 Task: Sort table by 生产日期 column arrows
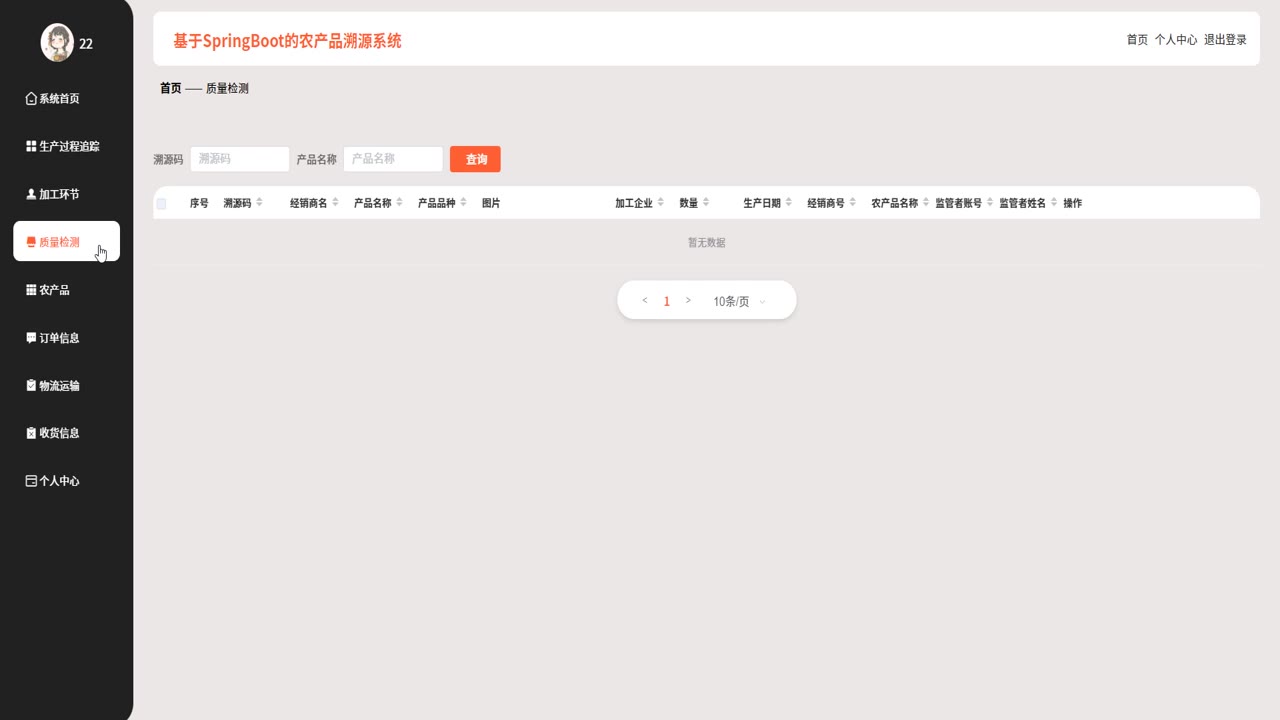click(788, 203)
